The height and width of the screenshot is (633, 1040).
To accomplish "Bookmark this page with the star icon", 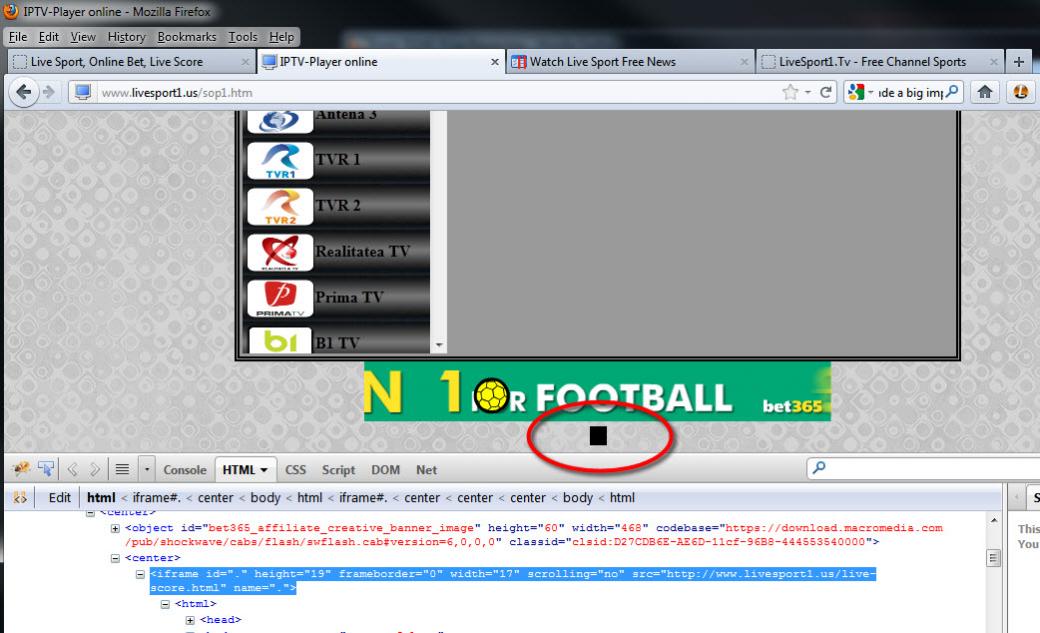I will [x=790, y=92].
